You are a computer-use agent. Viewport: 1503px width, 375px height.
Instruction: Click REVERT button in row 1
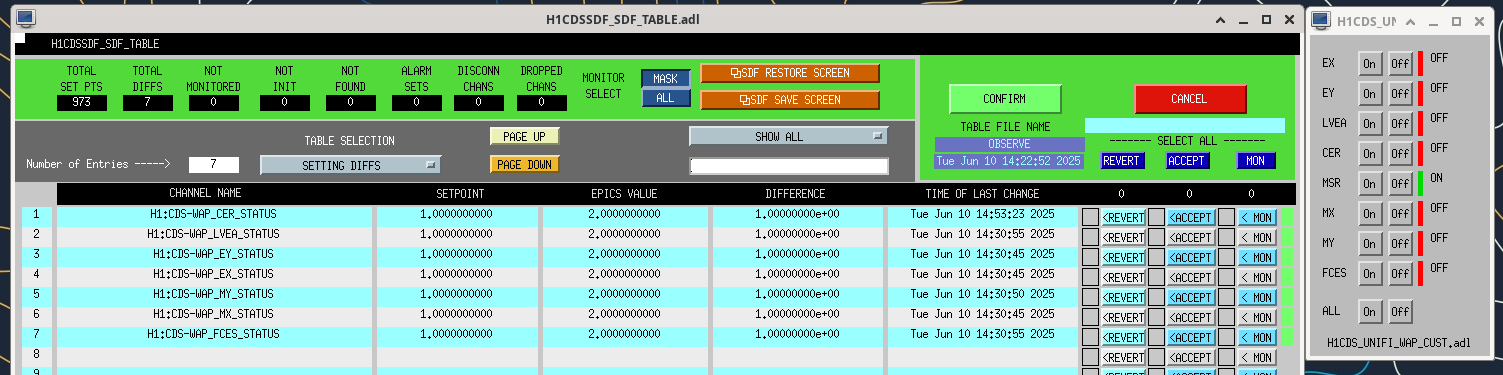(x=1123, y=217)
